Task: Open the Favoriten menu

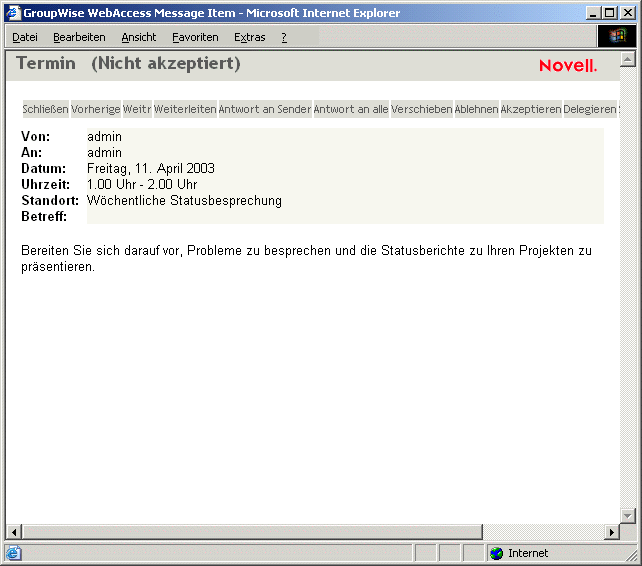Action: (195, 37)
